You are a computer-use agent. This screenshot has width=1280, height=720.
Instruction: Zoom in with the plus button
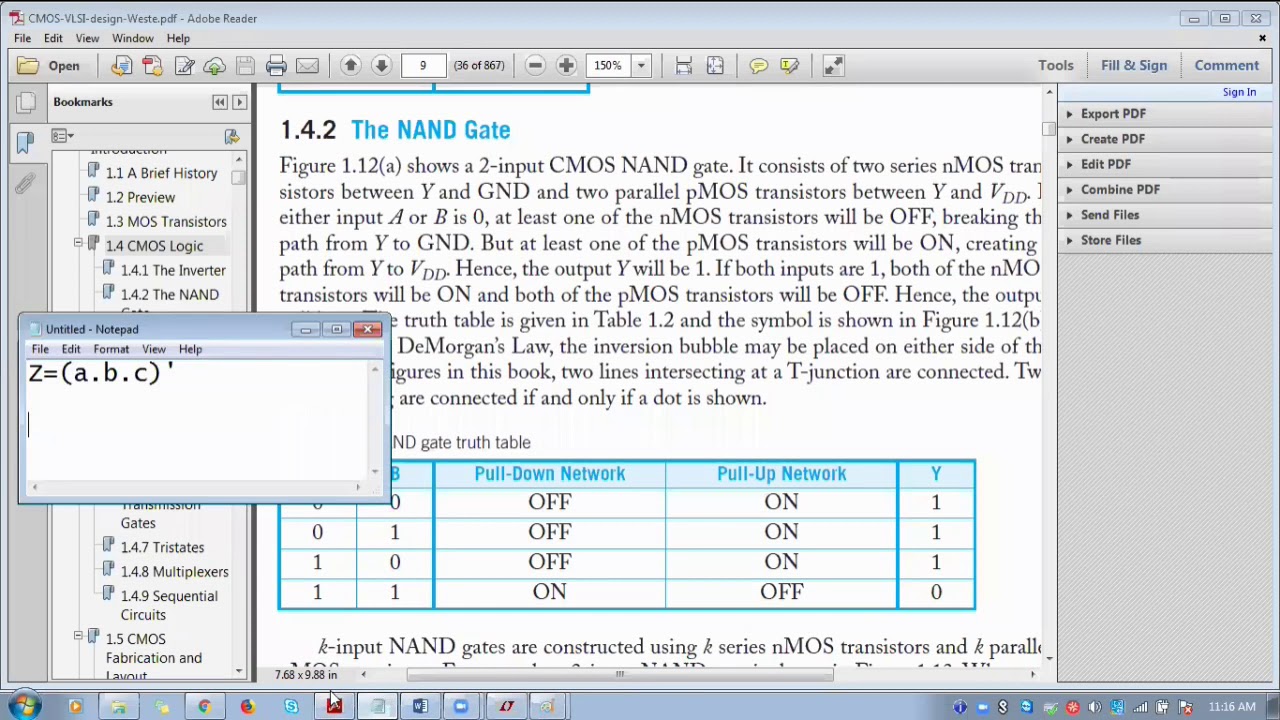click(566, 66)
